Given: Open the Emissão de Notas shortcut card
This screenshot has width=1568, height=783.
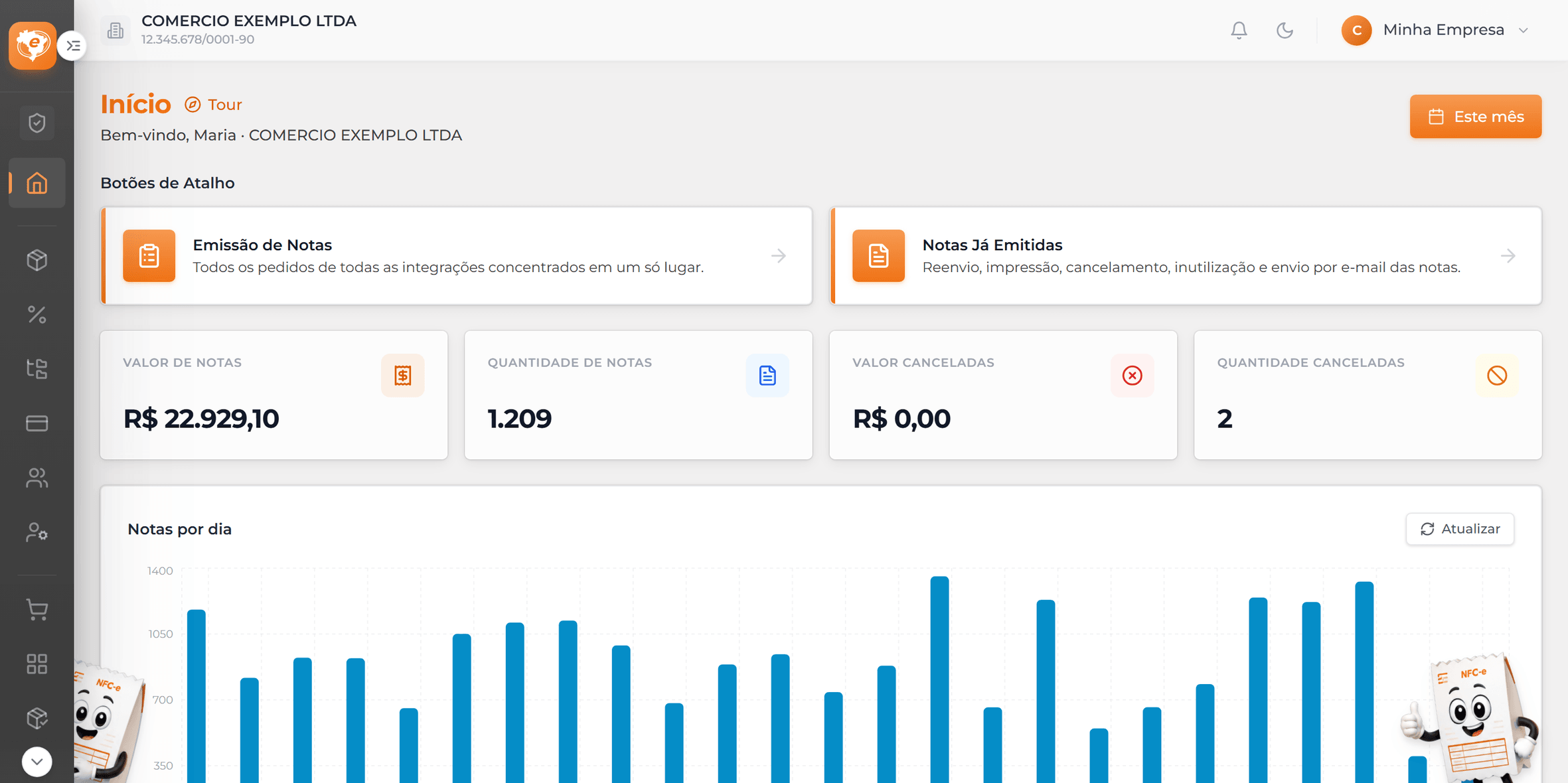Looking at the screenshot, I should (457, 256).
